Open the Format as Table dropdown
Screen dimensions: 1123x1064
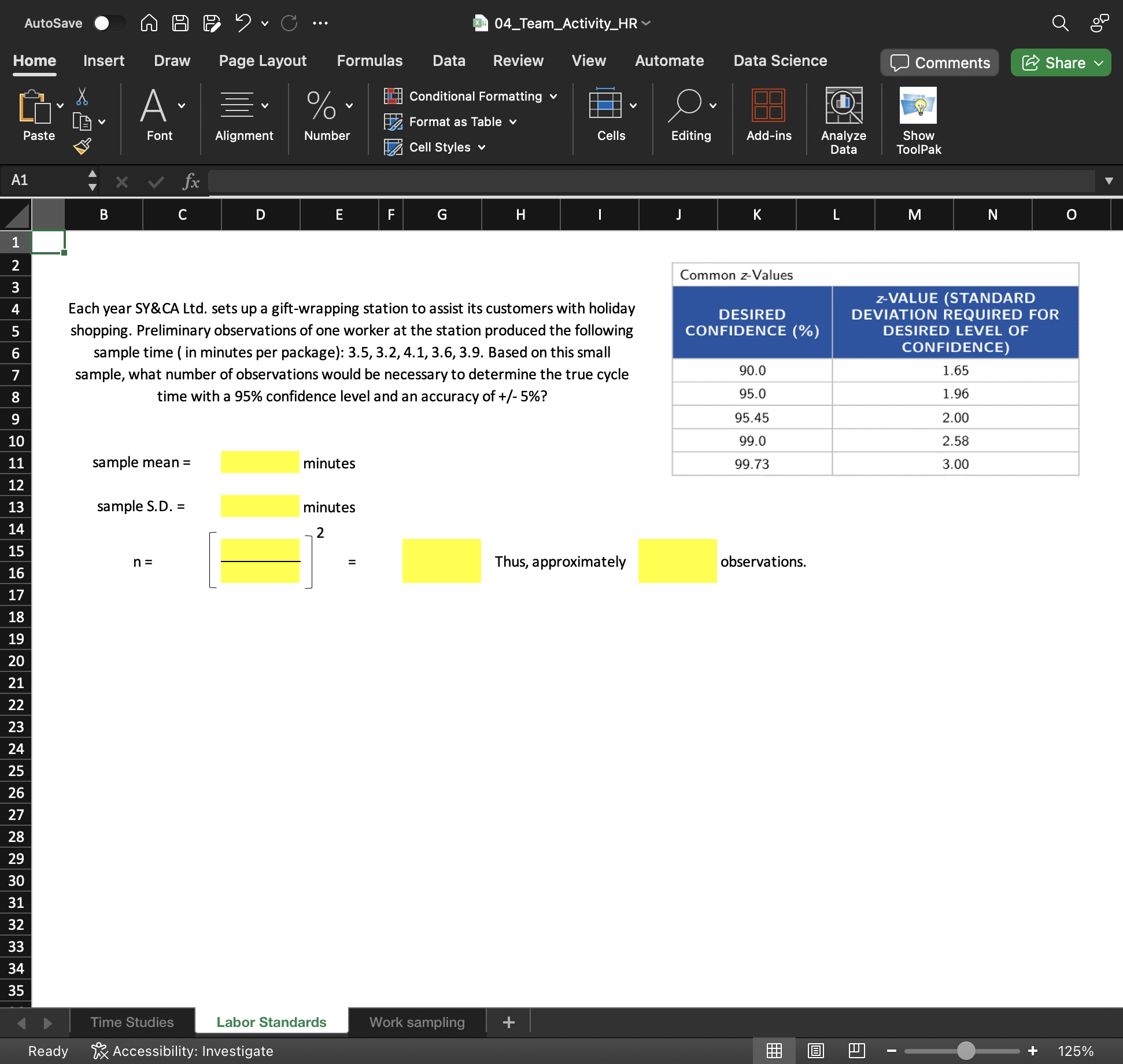pyautogui.click(x=450, y=121)
